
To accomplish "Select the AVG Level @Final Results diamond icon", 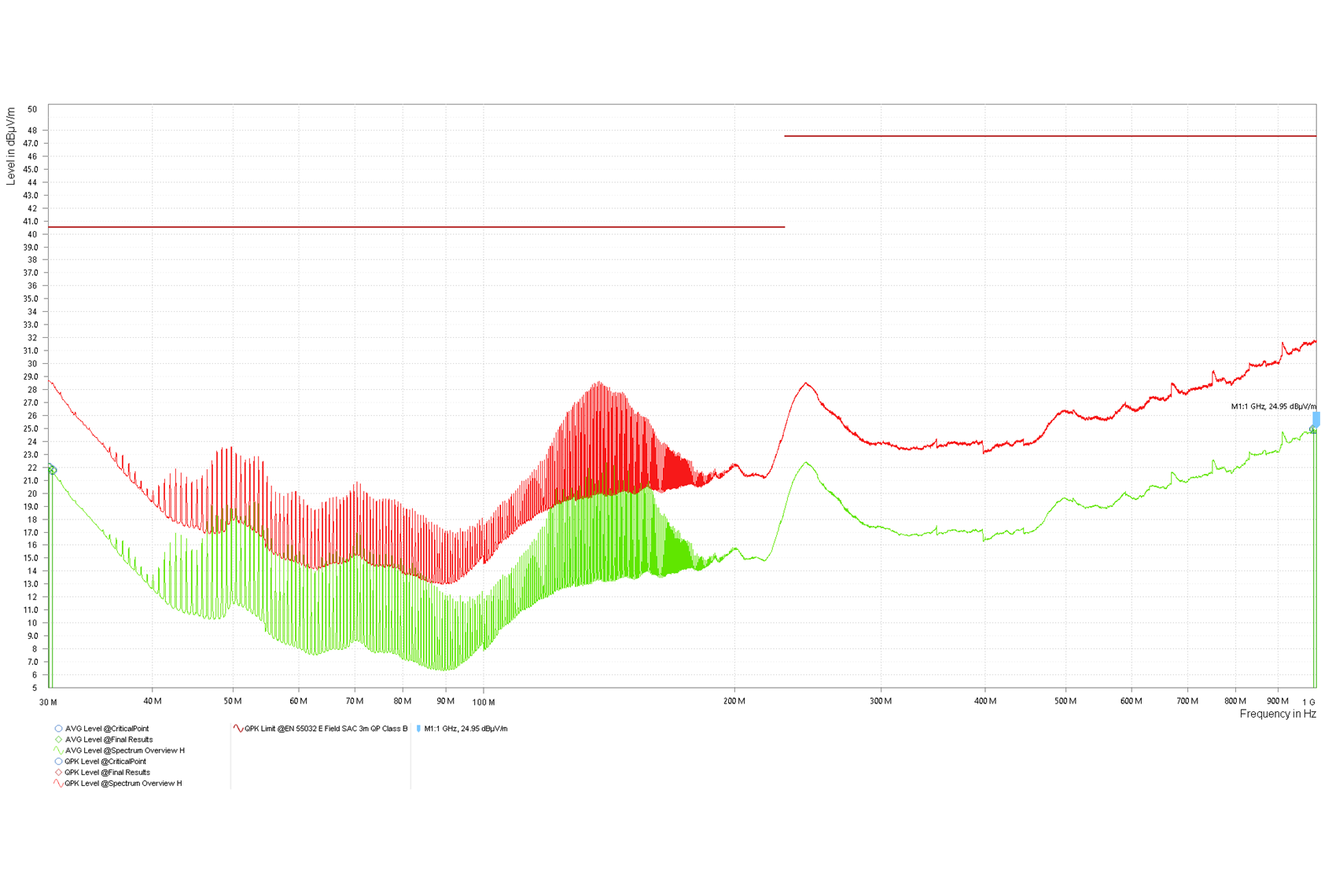I will click(57, 740).
